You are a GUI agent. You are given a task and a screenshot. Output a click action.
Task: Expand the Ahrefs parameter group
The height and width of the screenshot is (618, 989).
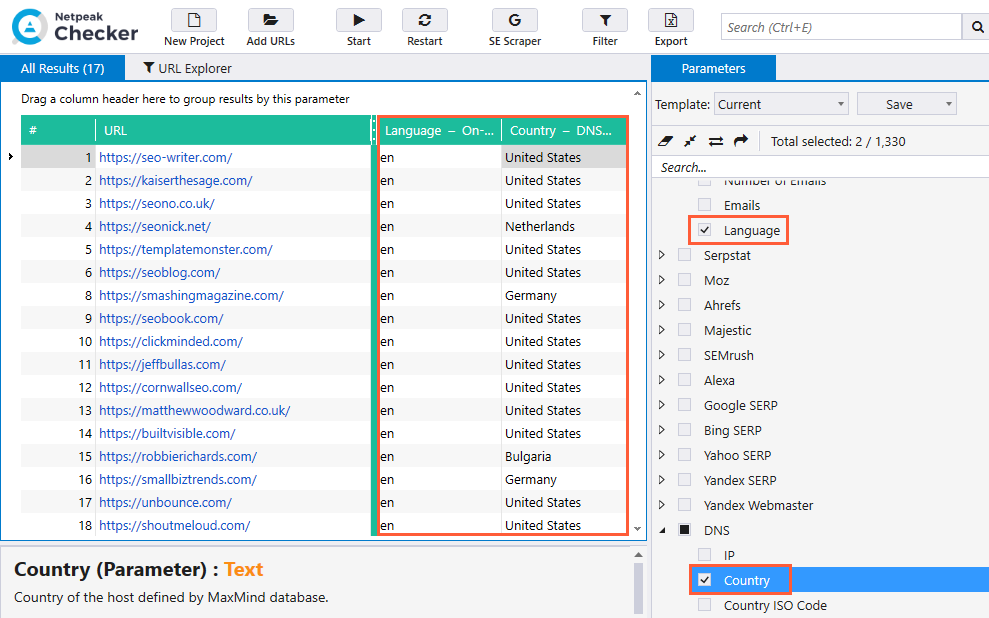662,305
